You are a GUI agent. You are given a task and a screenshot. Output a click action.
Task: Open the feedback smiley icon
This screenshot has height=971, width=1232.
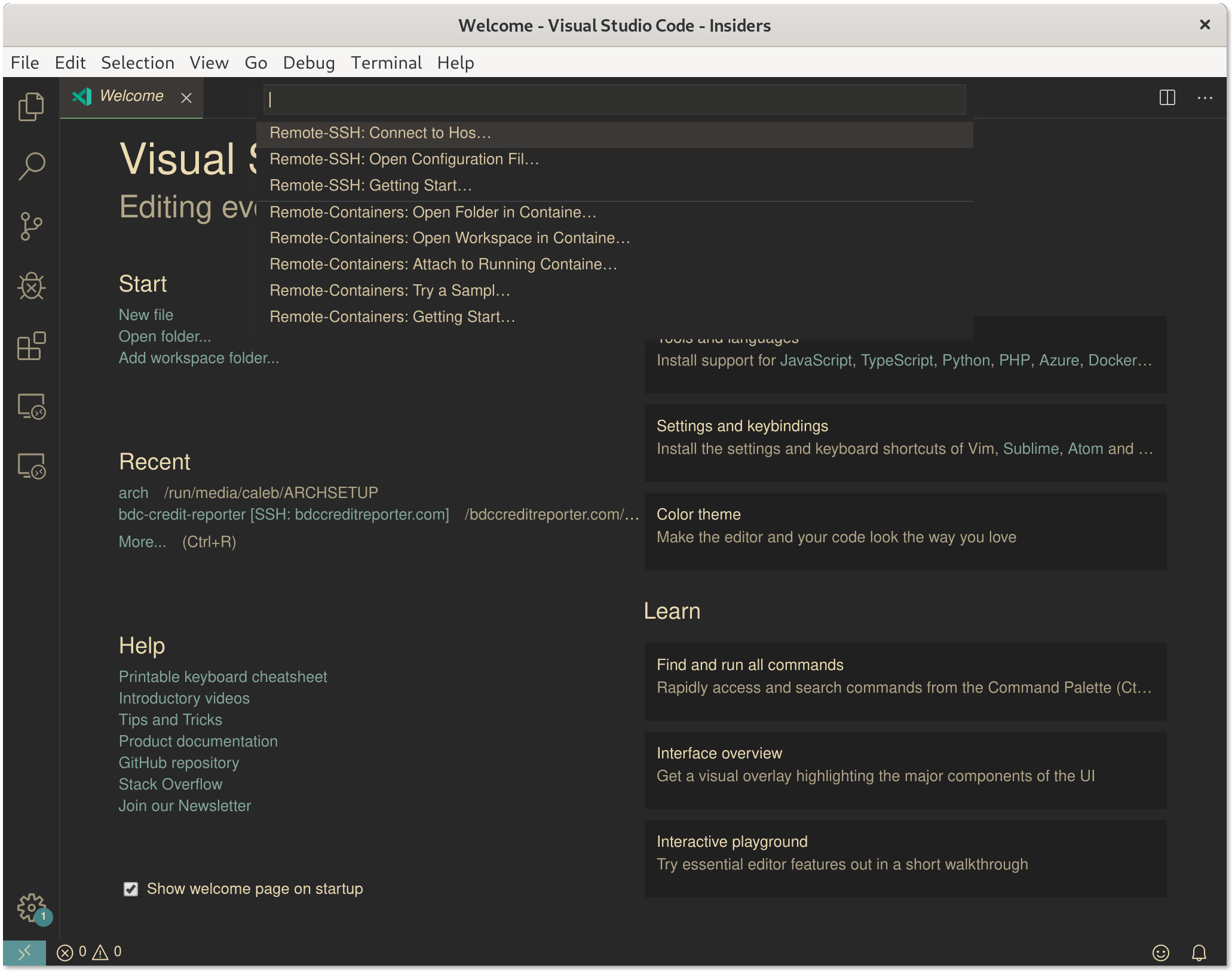coord(1160,952)
